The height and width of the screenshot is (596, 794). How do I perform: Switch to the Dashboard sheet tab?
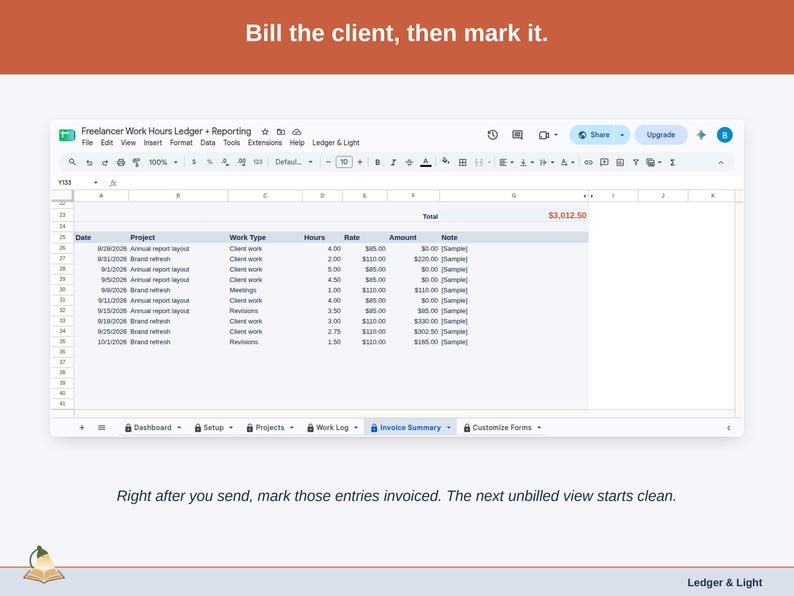point(152,427)
